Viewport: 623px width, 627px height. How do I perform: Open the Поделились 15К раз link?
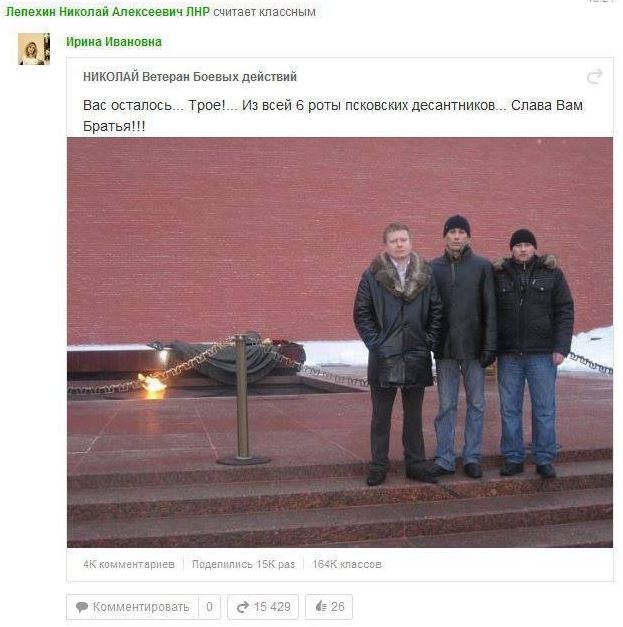coord(244,564)
